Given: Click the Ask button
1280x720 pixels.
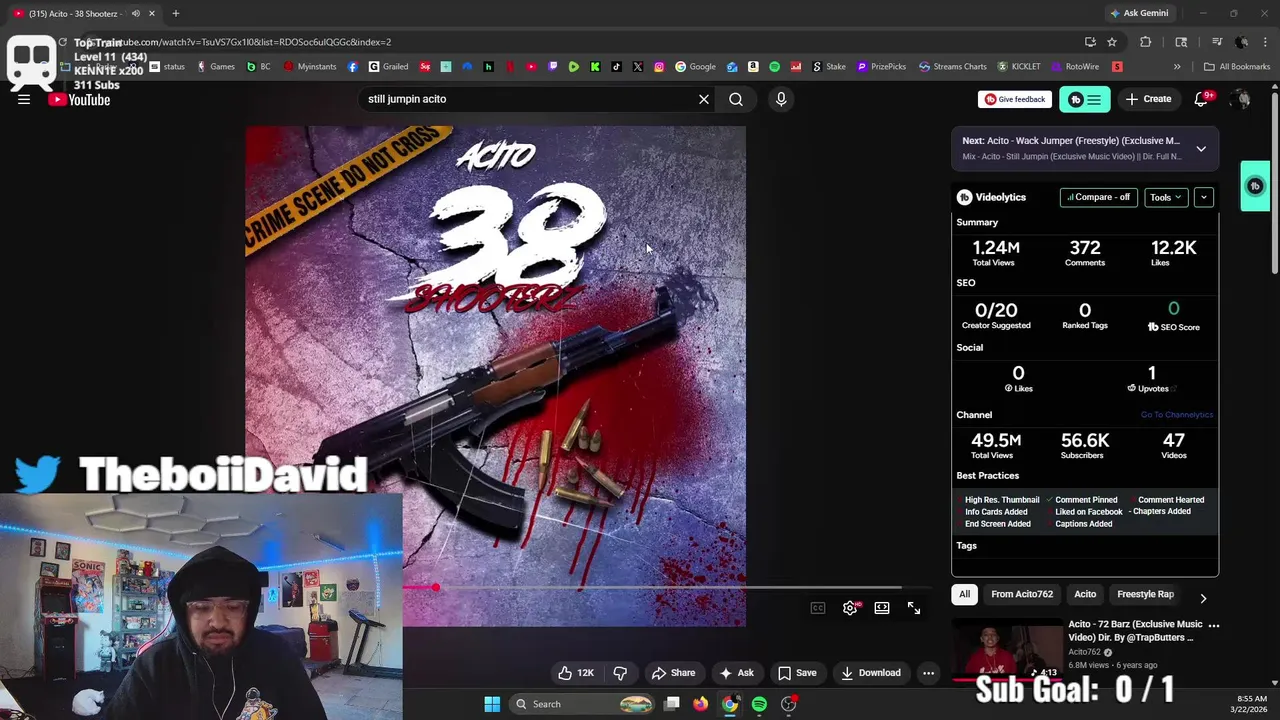Looking at the screenshot, I should point(737,673).
